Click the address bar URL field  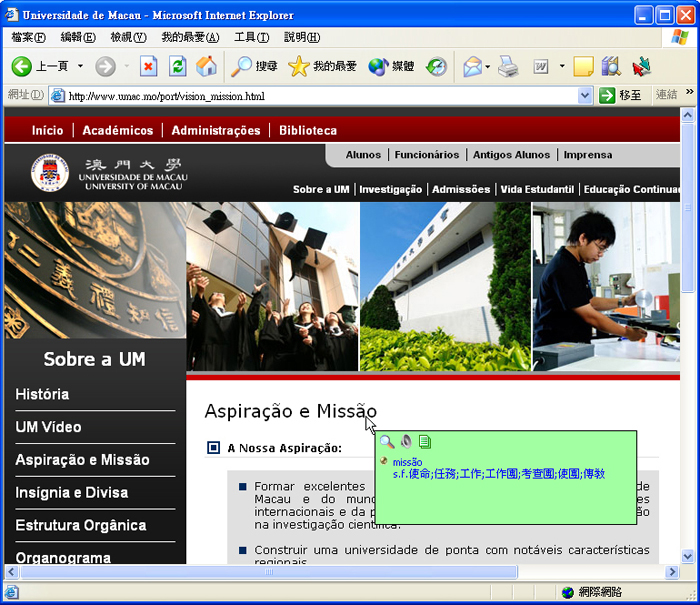321,96
